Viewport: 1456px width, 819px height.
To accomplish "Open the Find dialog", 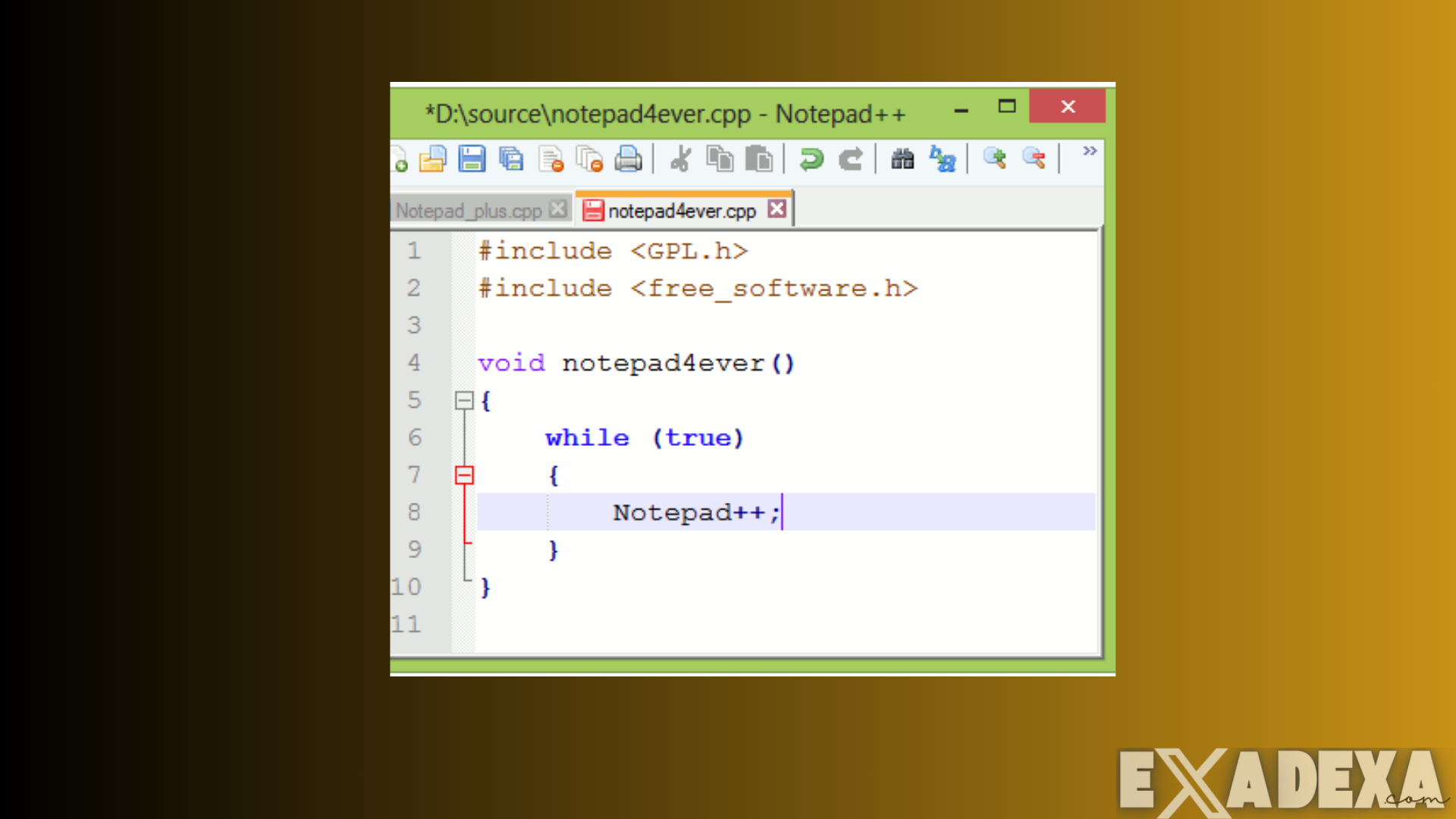I will (902, 159).
